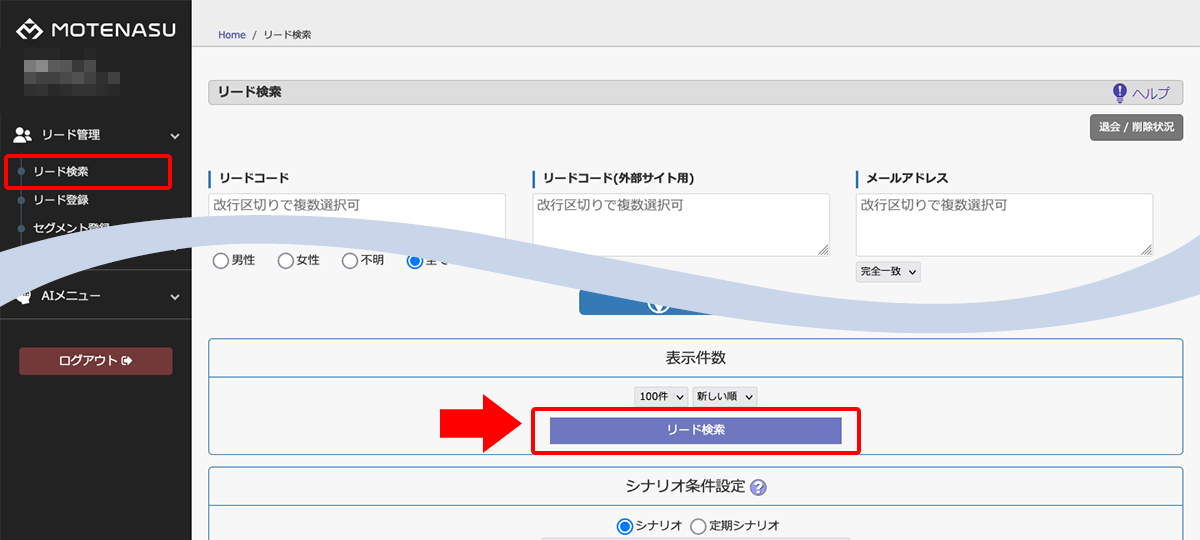Click the リード管理 people icon
The image size is (1200, 540).
[23, 135]
